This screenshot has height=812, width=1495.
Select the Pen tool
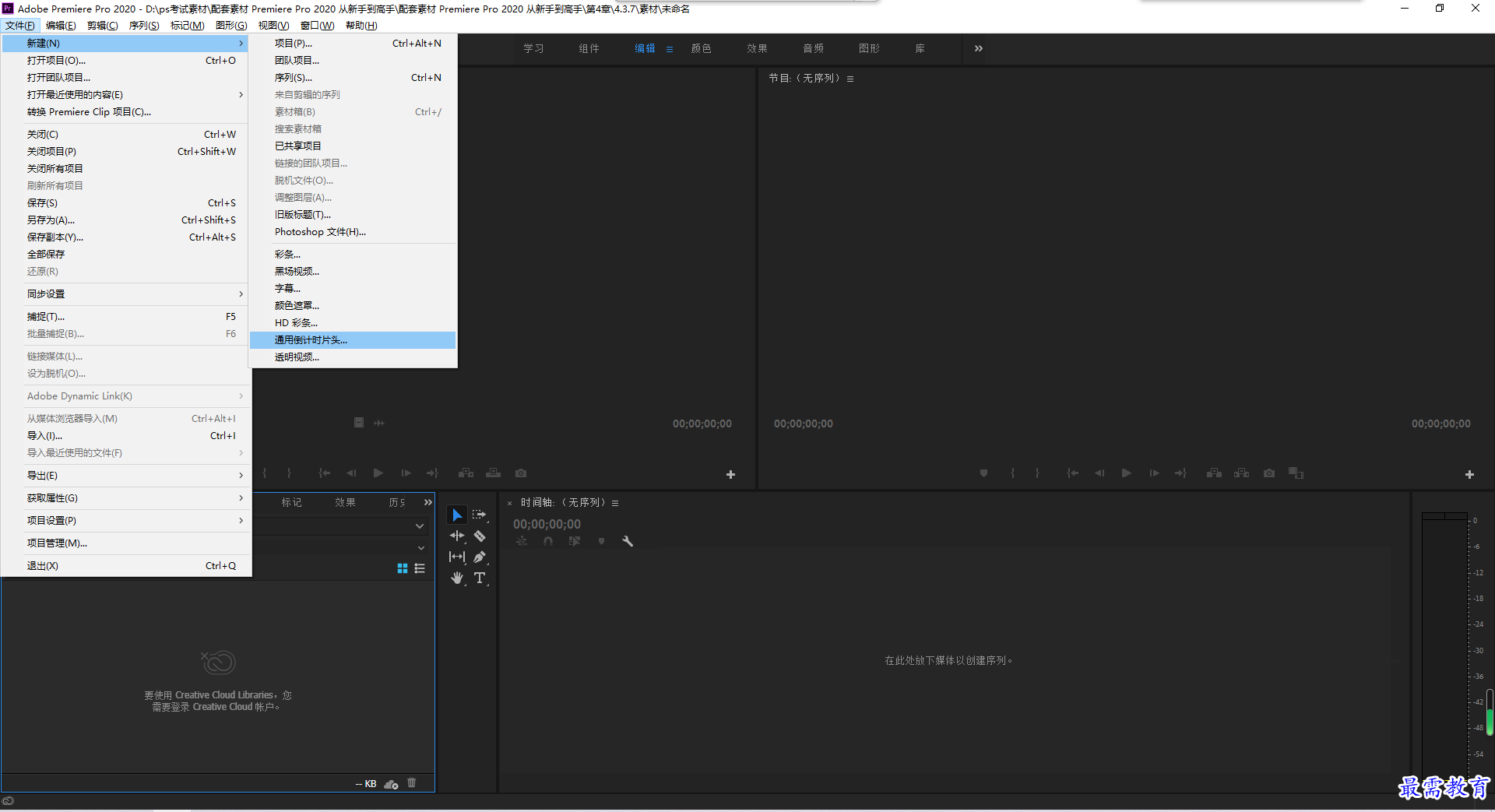tap(480, 557)
